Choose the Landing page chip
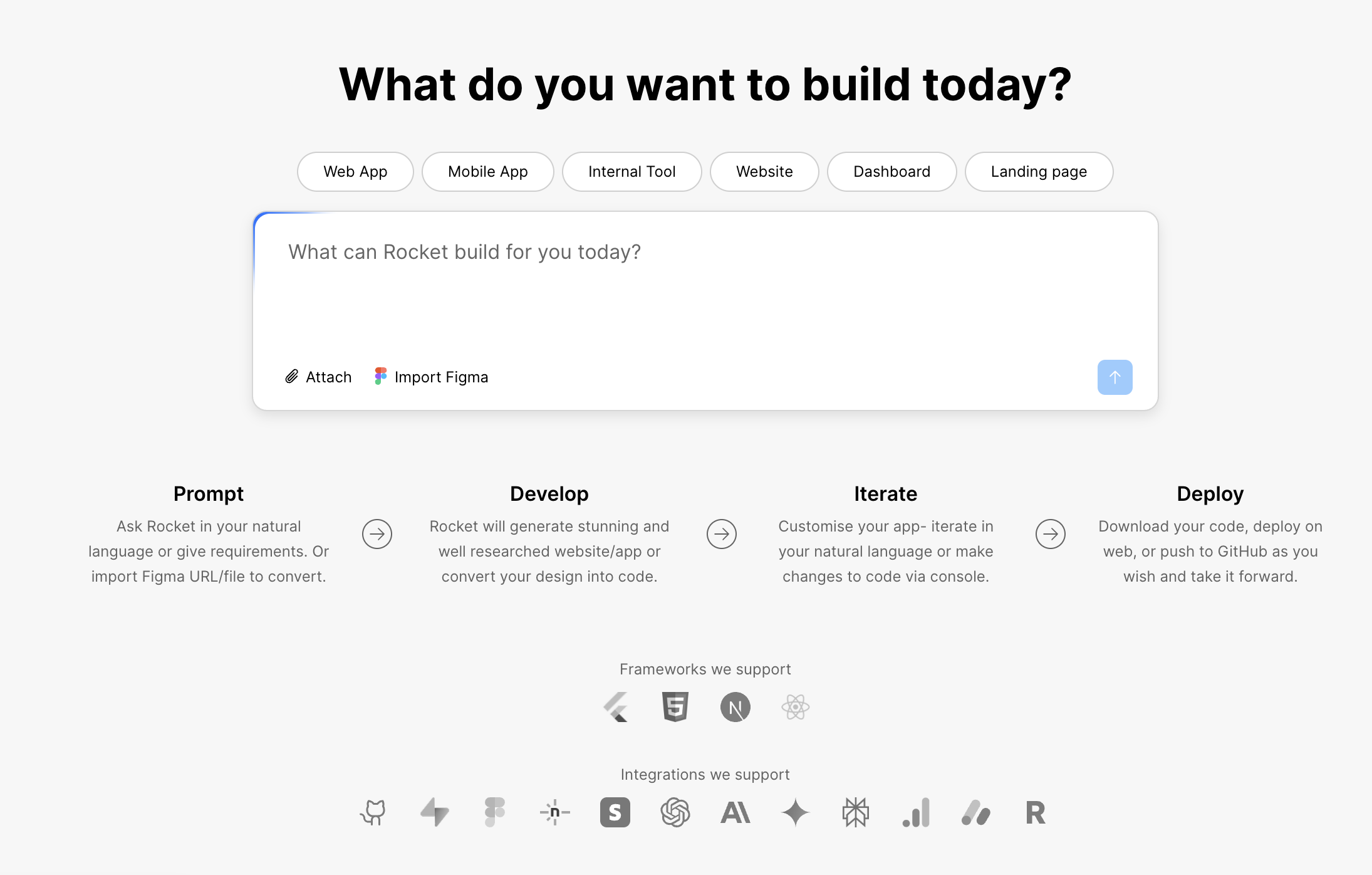Screen dimensions: 1372x875 1039,172
